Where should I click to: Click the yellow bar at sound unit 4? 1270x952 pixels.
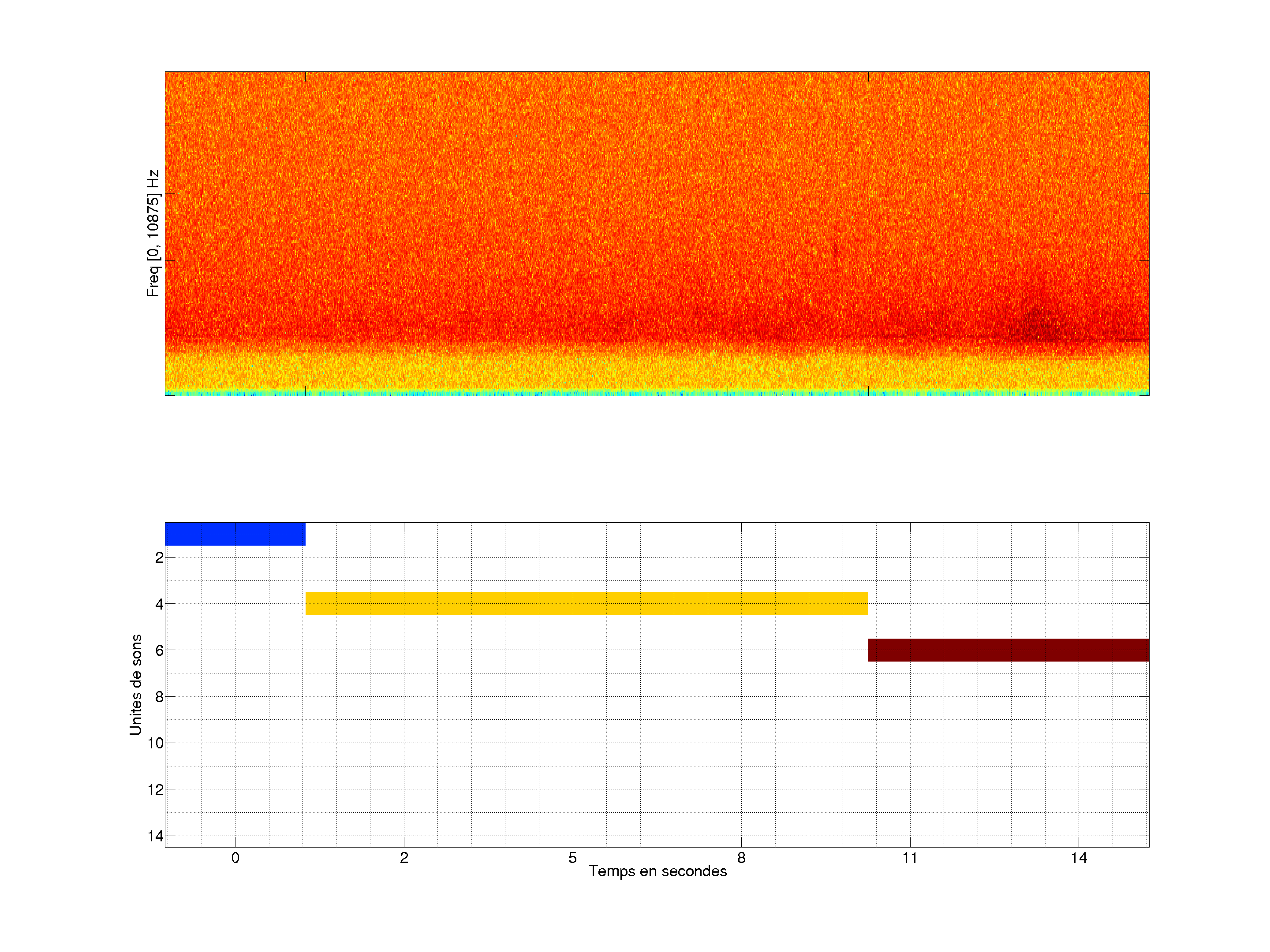tap(586, 603)
